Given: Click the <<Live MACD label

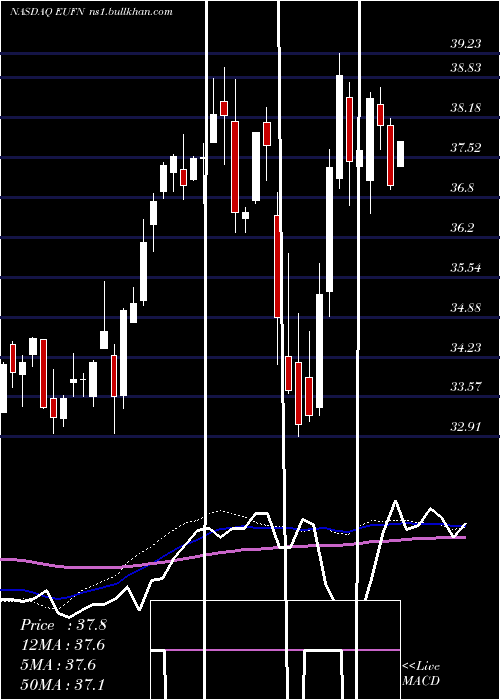Looking at the screenshot, I should pos(421,674).
